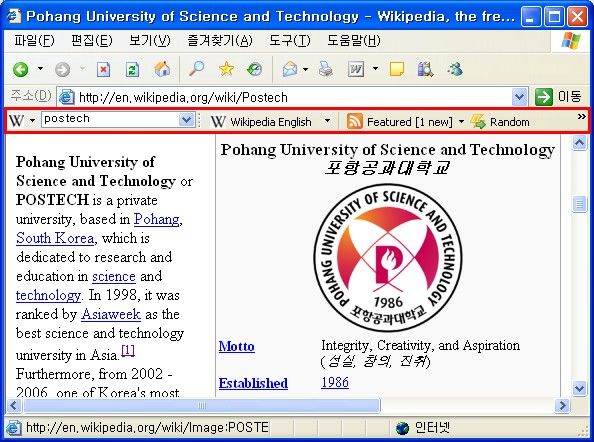The image size is (594, 442).
Task: Open the 편집(E) menu
Action: click(92, 40)
